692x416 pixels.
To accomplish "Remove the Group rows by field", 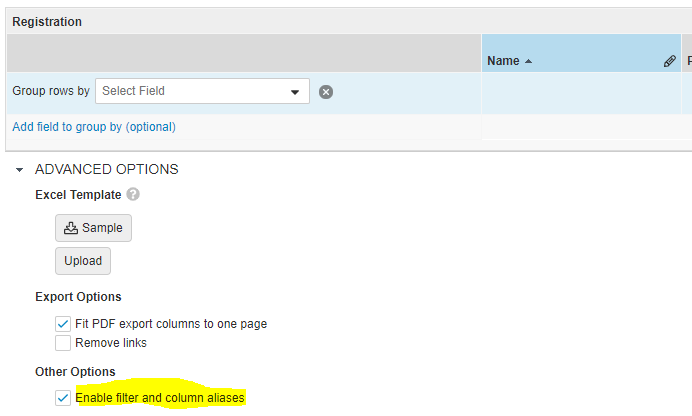I will 326,92.
